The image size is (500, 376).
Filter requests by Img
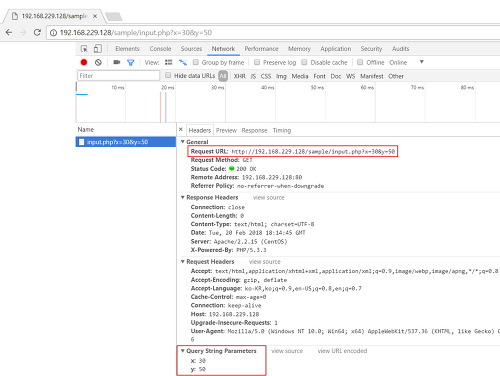[x=281, y=76]
